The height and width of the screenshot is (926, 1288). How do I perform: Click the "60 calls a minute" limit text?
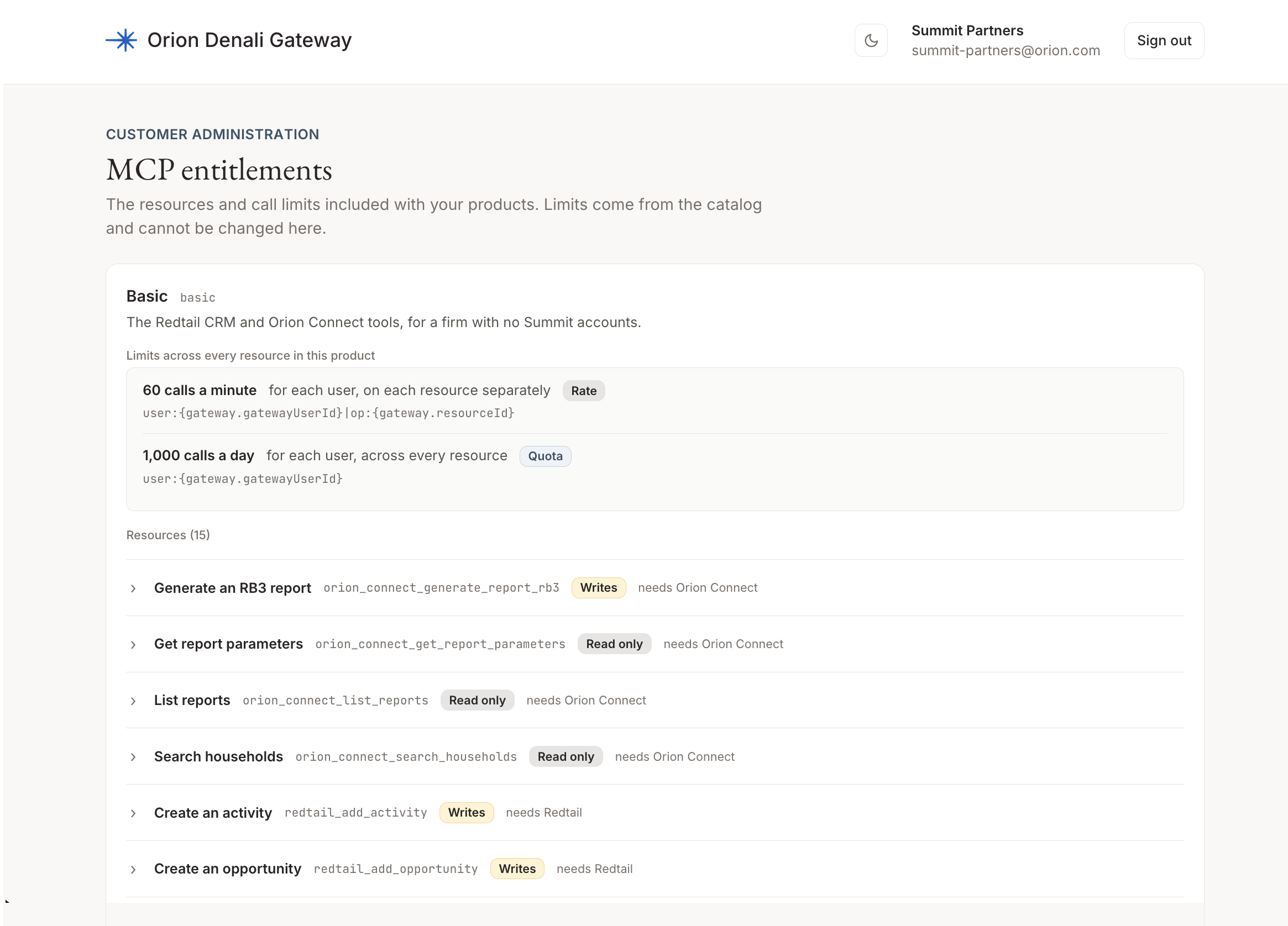(200, 390)
